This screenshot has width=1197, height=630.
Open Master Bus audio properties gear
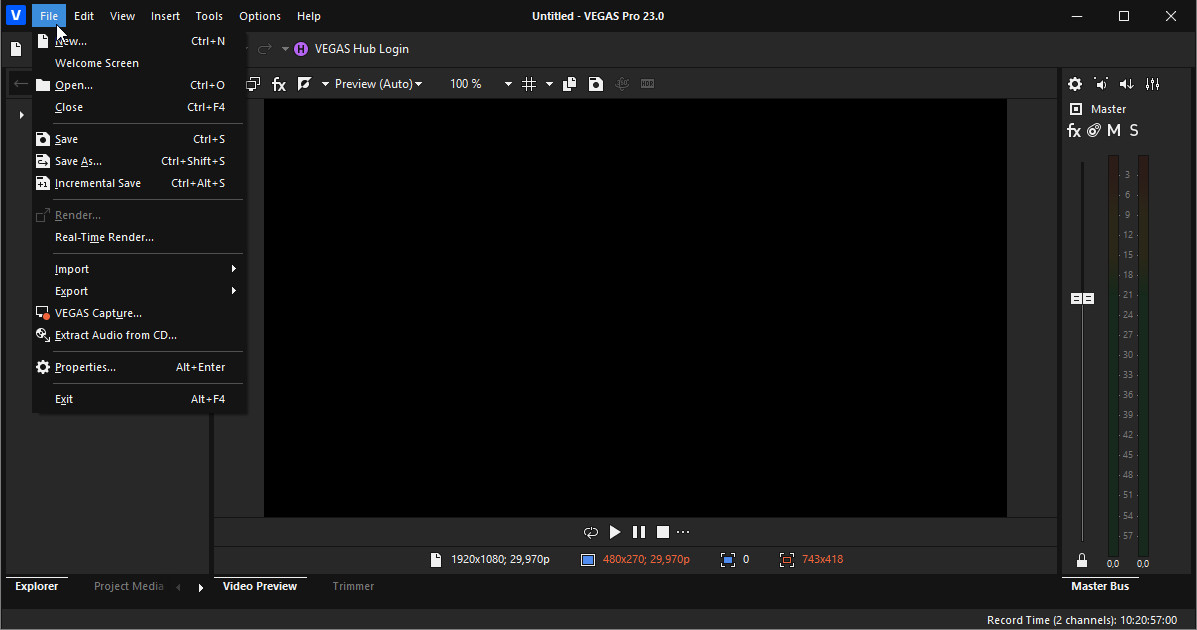[x=1075, y=85]
